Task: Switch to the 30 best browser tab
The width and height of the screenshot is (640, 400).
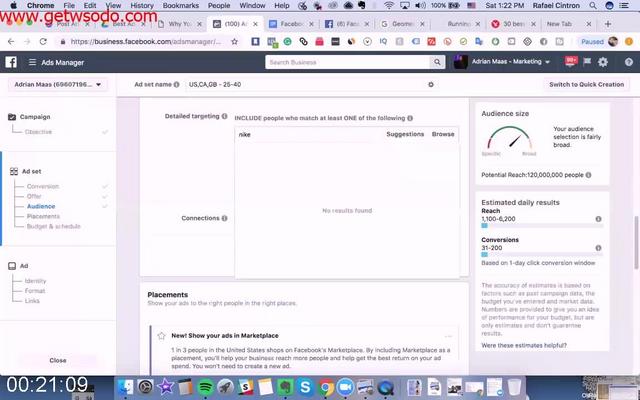Action: pyautogui.click(x=513, y=24)
